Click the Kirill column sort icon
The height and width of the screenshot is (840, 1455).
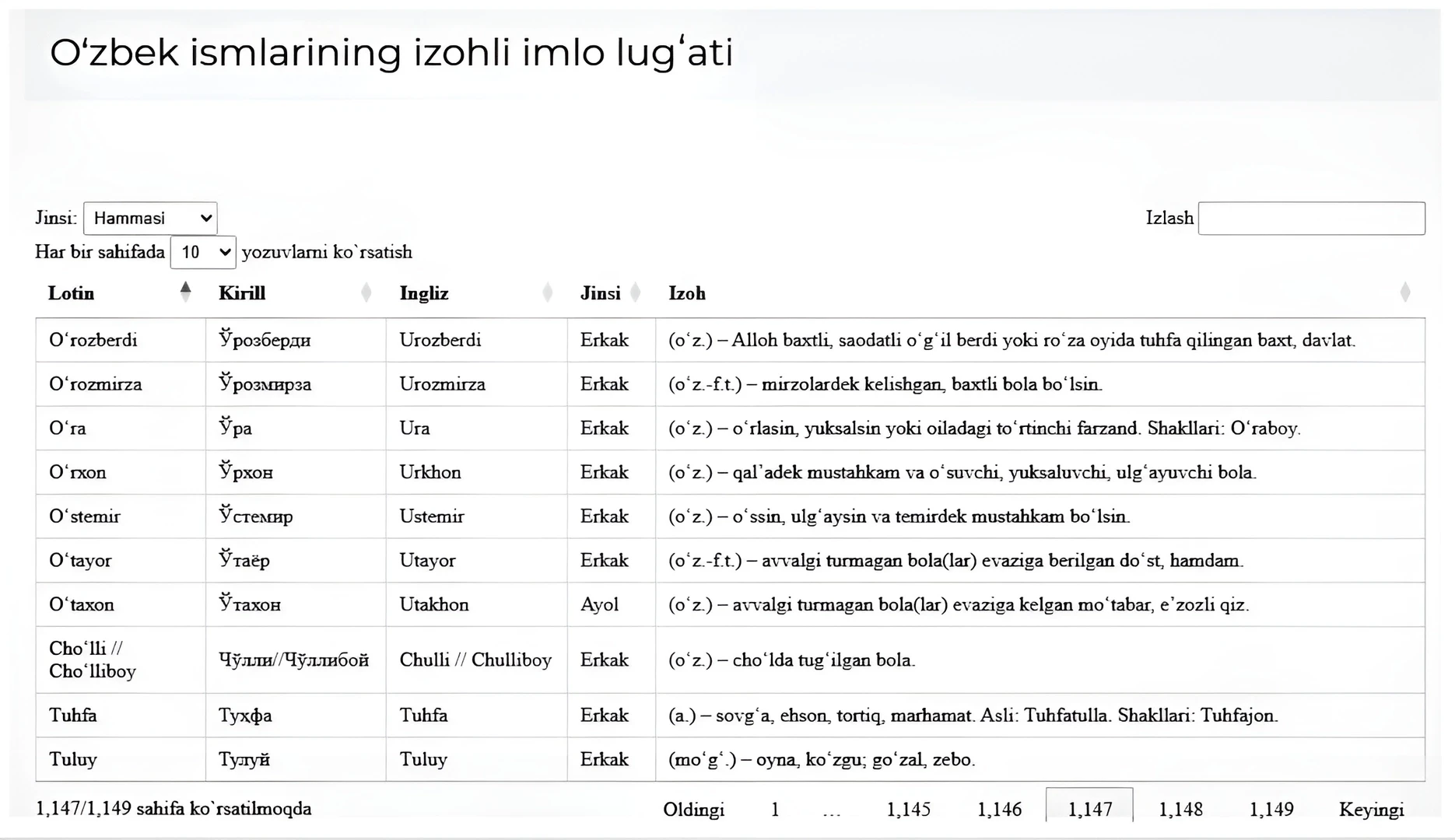(x=366, y=292)
